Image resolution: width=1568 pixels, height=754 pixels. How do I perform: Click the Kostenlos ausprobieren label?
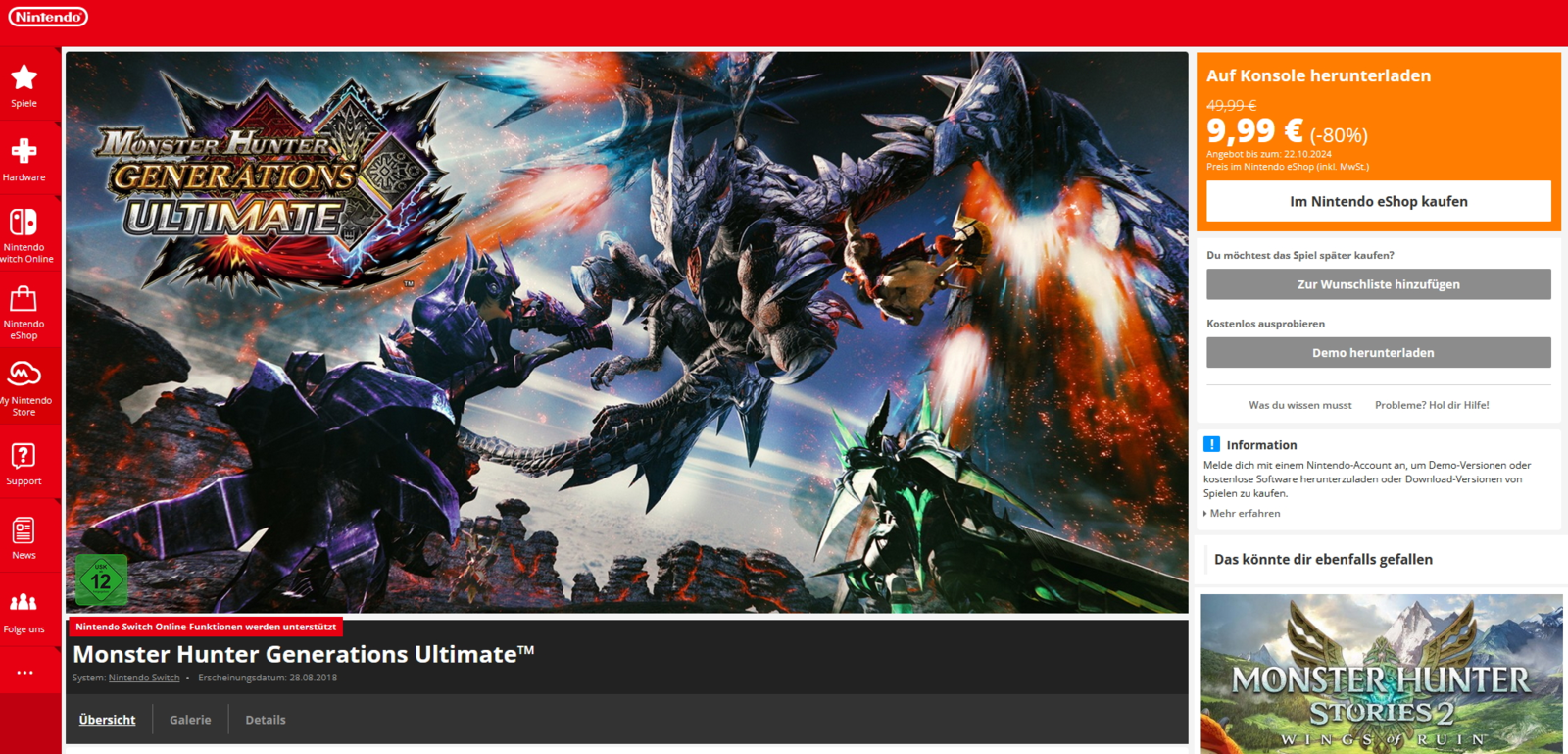pos(1265,324)
